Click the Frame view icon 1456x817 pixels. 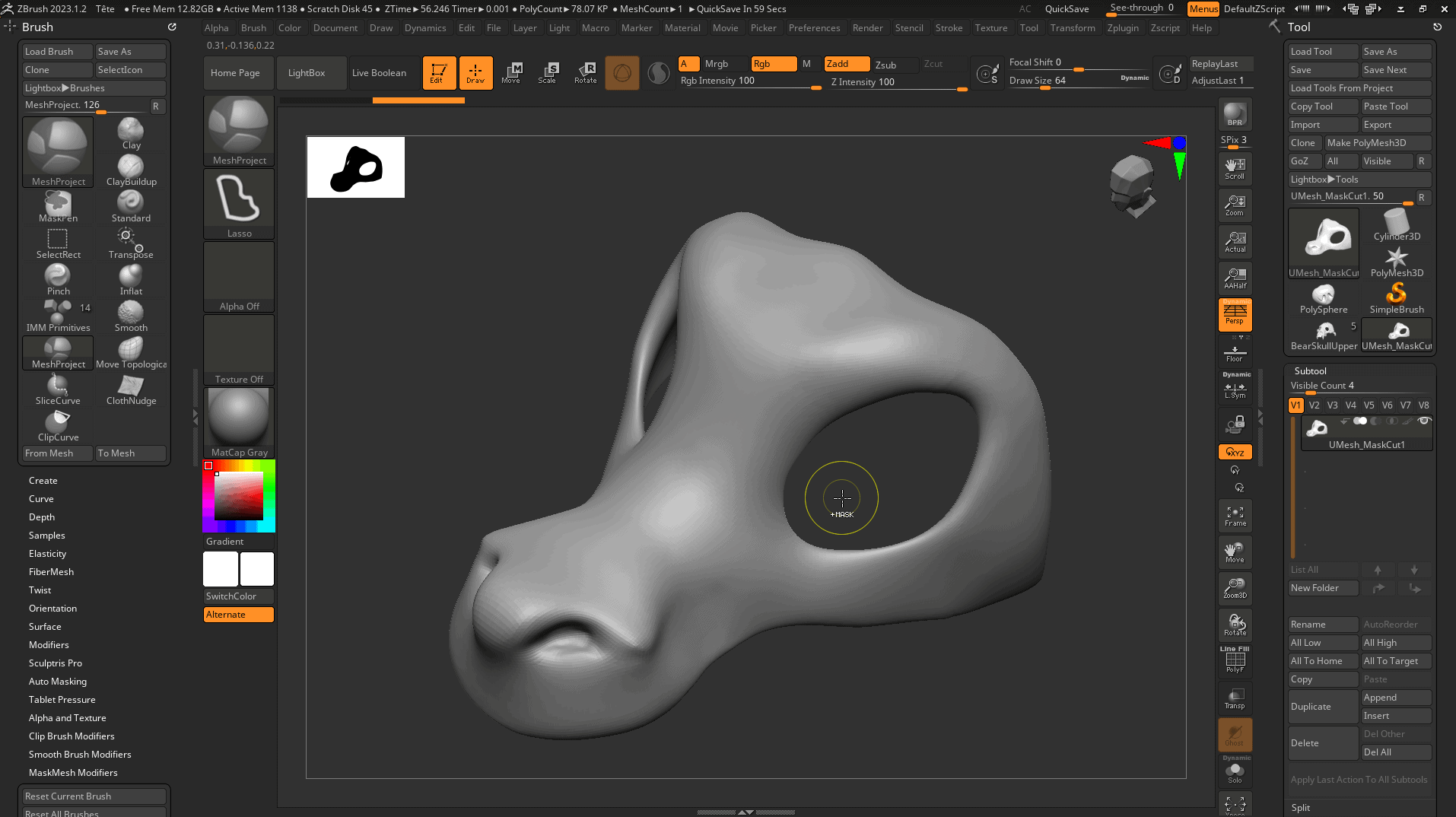click(1235, 516)
